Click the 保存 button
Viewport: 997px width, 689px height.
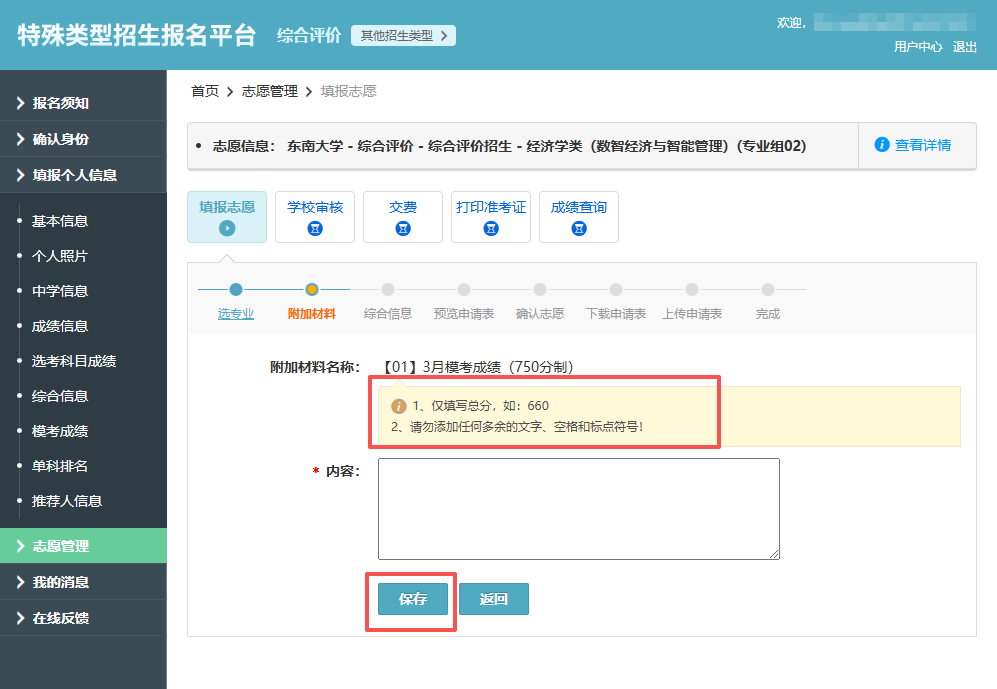click(x=413, y=599)
